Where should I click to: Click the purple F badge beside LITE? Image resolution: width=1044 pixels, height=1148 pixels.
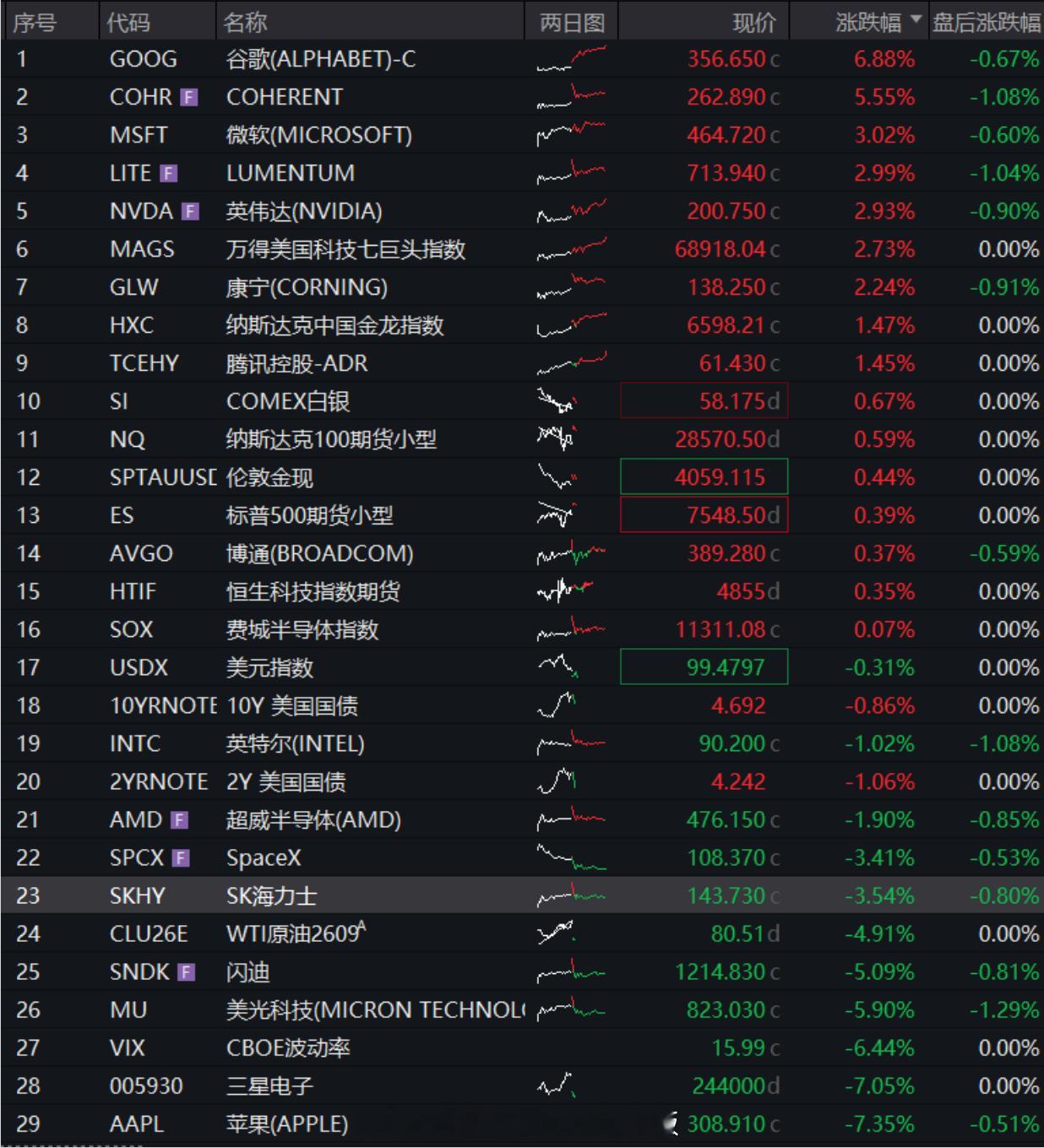pyautogui.click(x=169, y=173)
